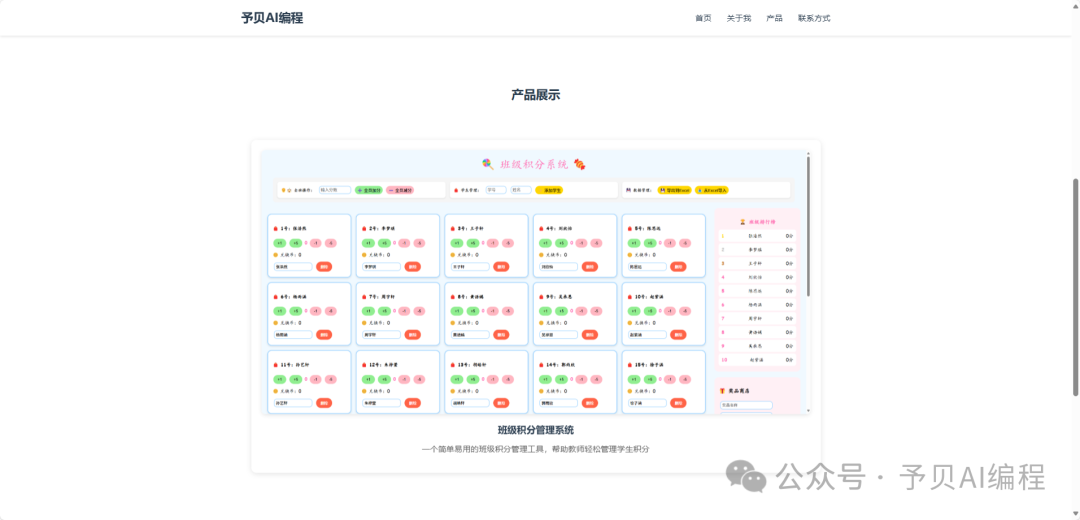Click the 班级积分系统 product screenshot thumbnail

tap(536, 282)
